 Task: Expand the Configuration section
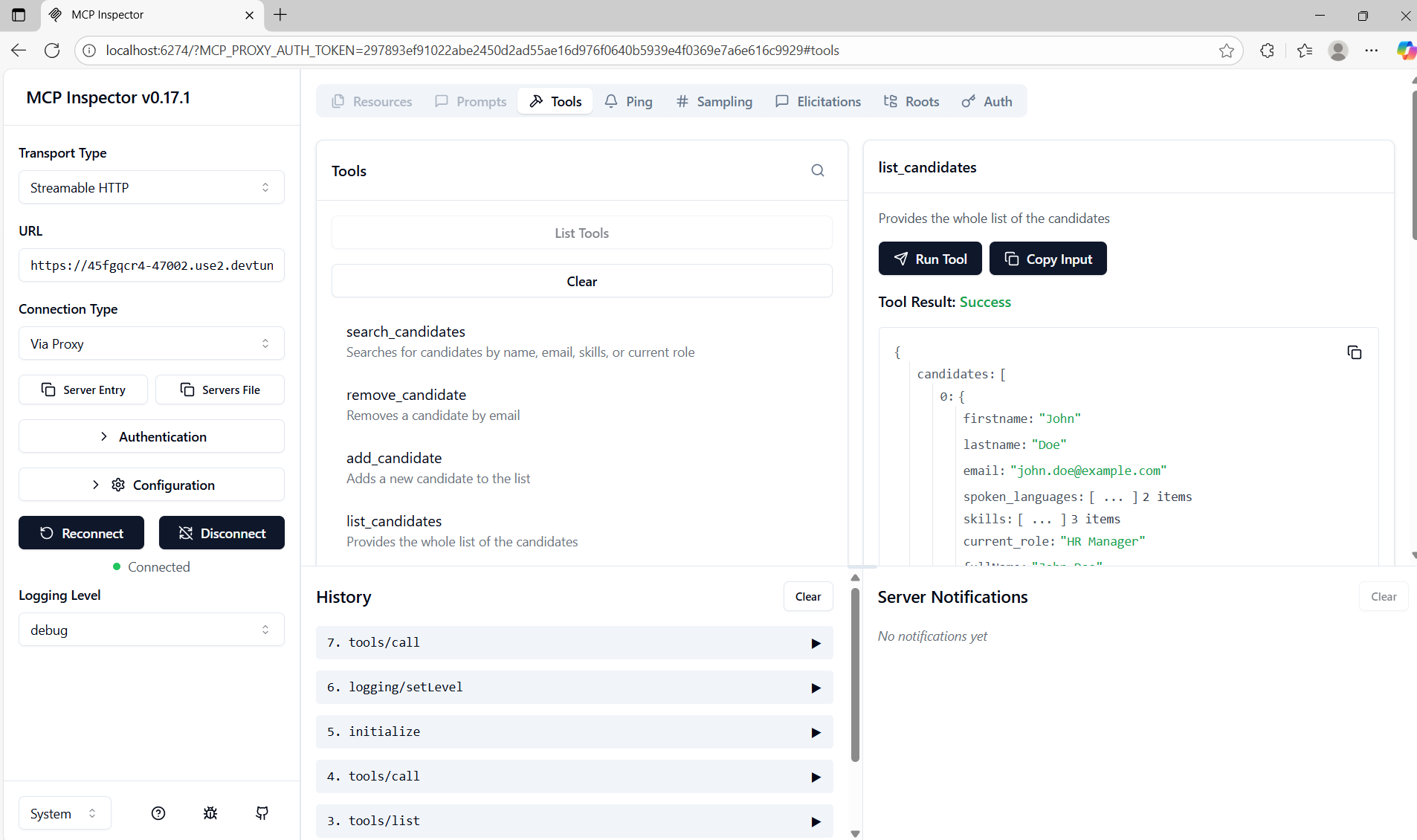click(x=152, y=485)
